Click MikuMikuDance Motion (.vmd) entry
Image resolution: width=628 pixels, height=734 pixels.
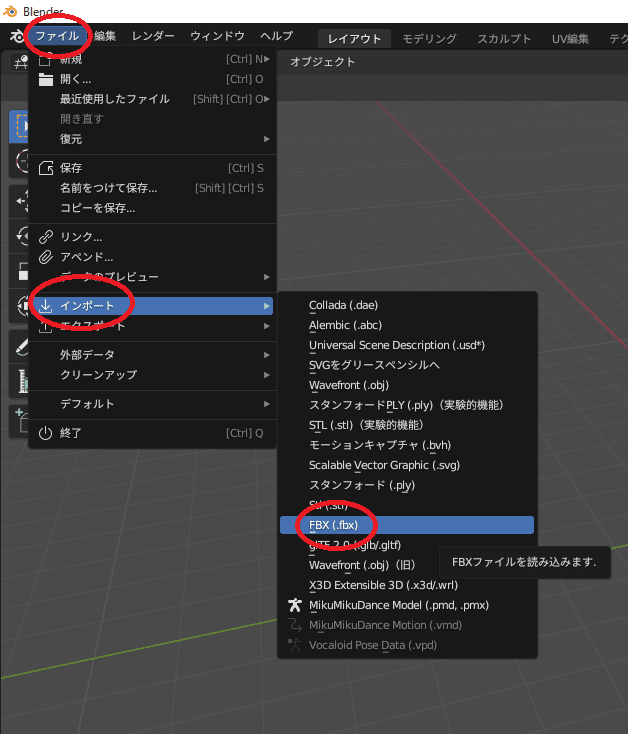(407, 625)
